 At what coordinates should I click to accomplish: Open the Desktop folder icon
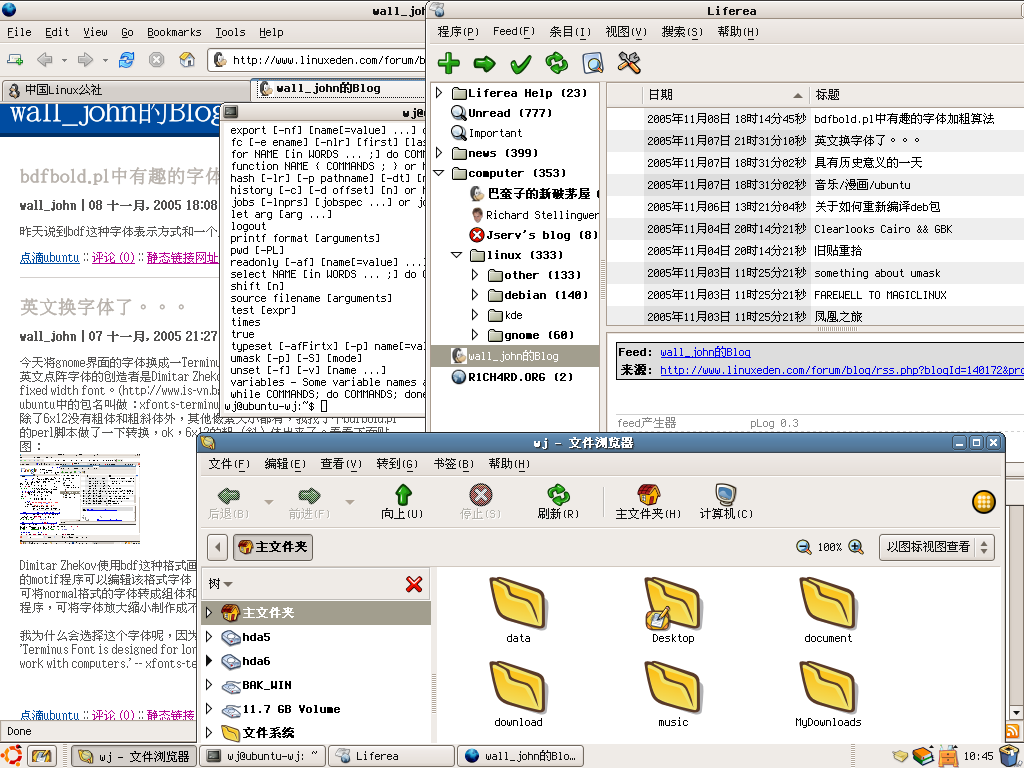(x=673, y=603)
